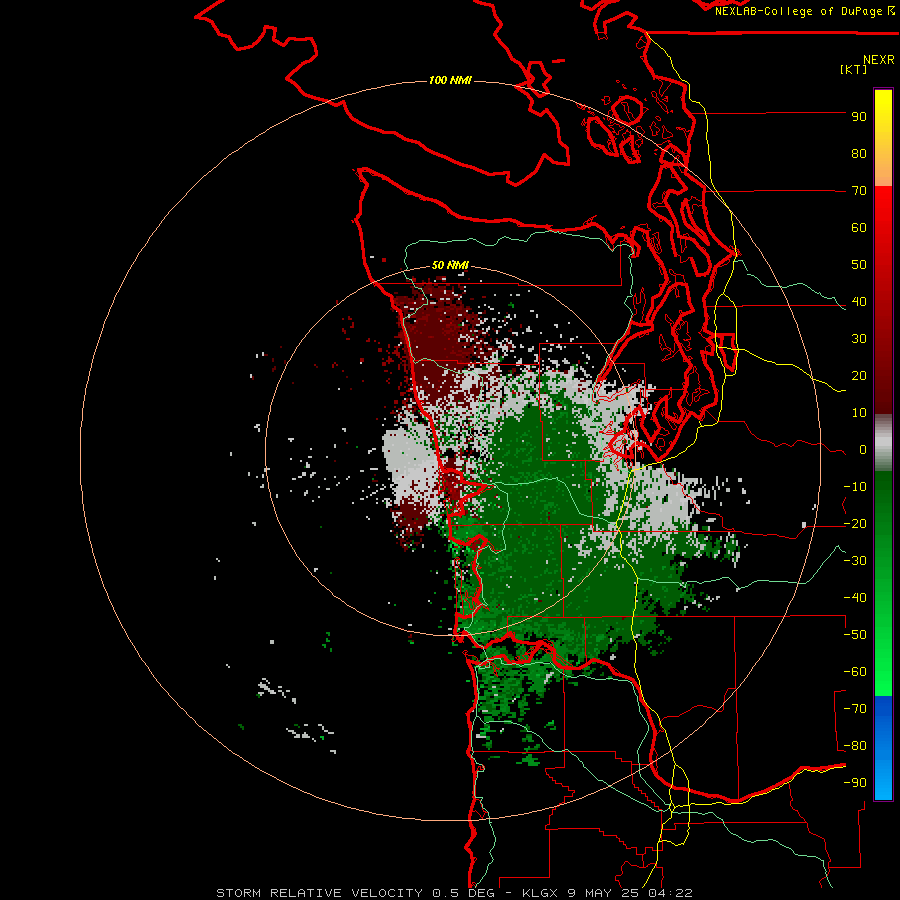
Task: Click the 0 value on the velocity scale
Action: (x=863, y=450)
